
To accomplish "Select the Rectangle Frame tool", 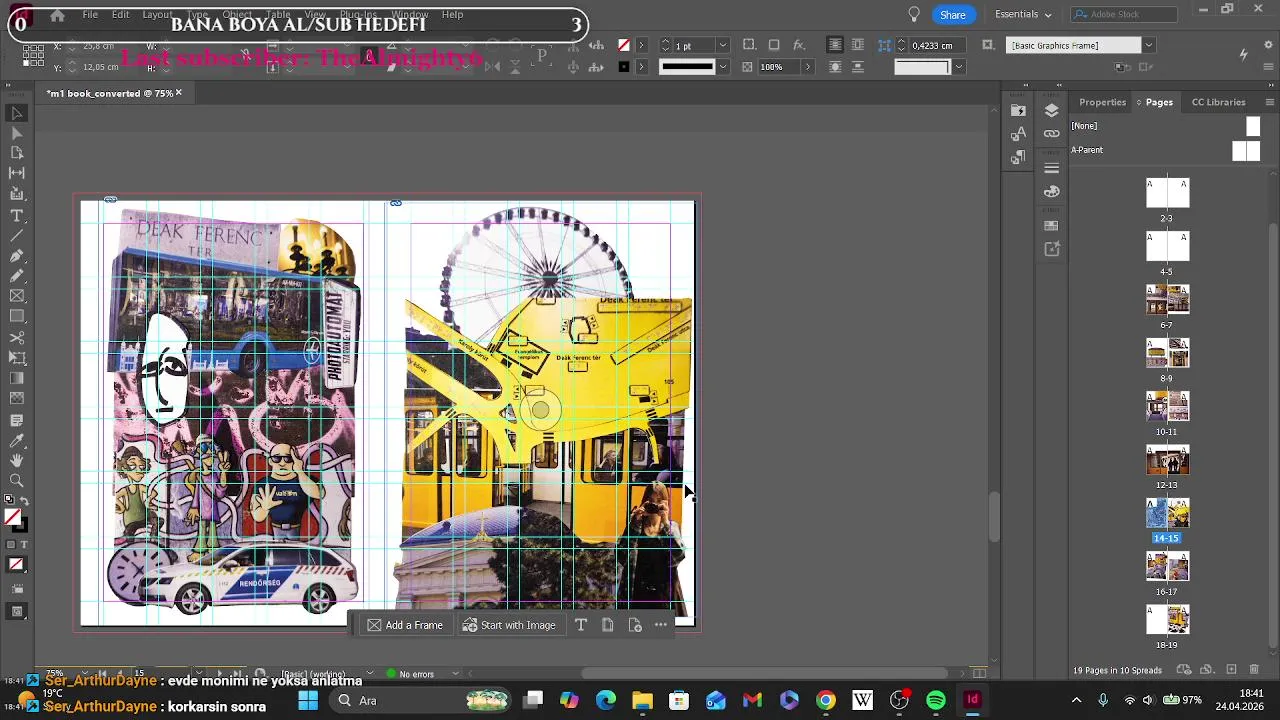I will point(17,296).
